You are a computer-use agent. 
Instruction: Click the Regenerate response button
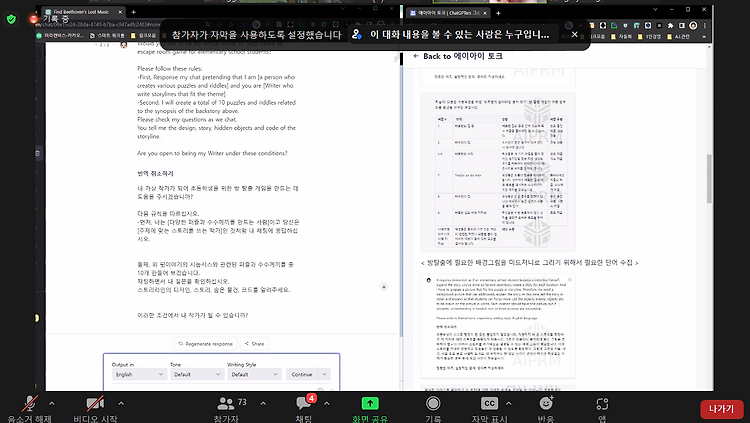click(205, 344)
